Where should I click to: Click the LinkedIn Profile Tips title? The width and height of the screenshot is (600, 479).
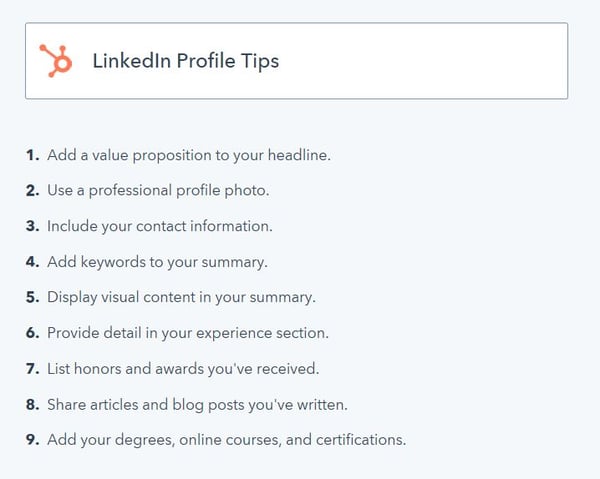tap(186, 61)
